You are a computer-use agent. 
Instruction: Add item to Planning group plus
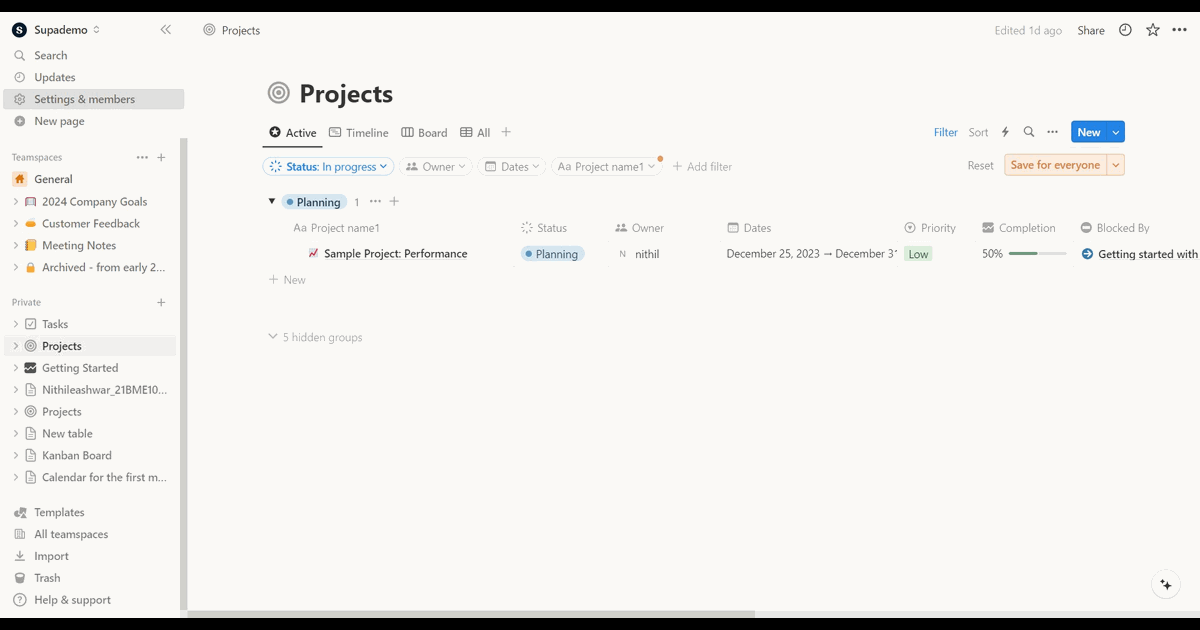click(x=394, y=202)
